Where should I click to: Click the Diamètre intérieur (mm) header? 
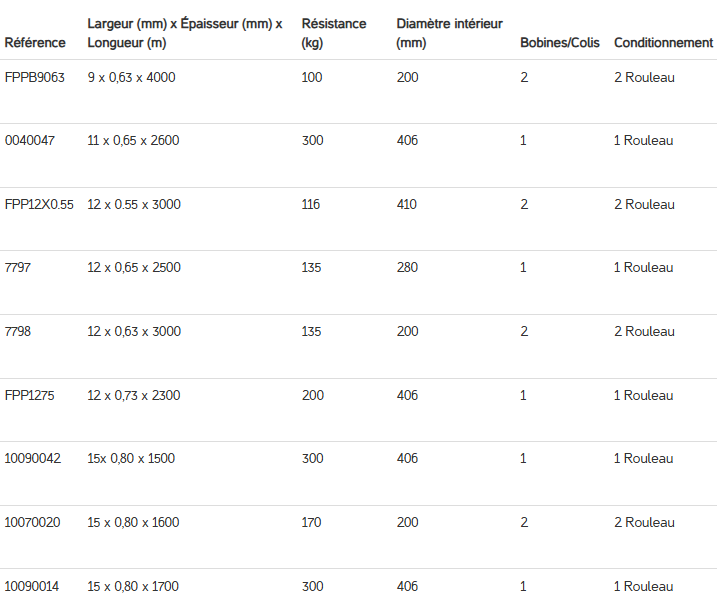click(449, 33)
